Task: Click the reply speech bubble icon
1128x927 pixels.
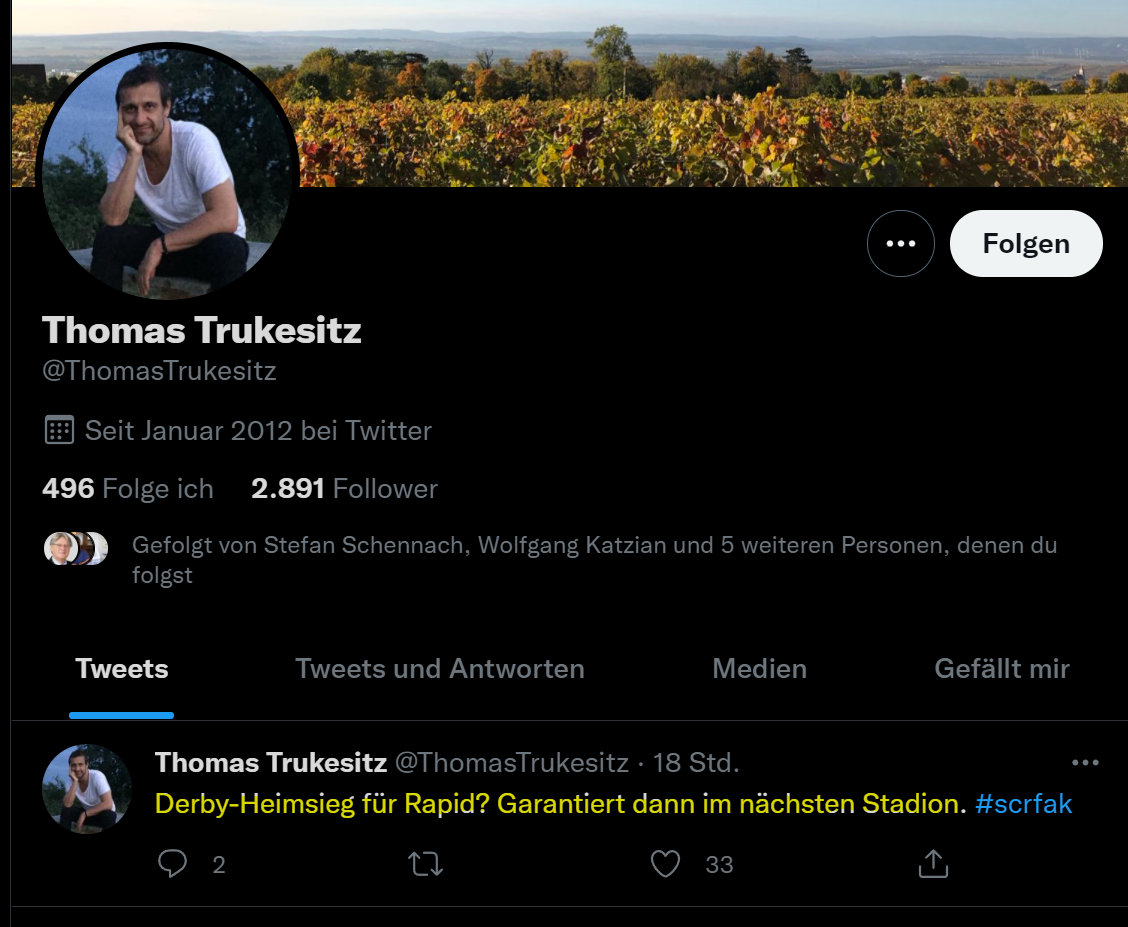Action: click(x=173, y=864)
